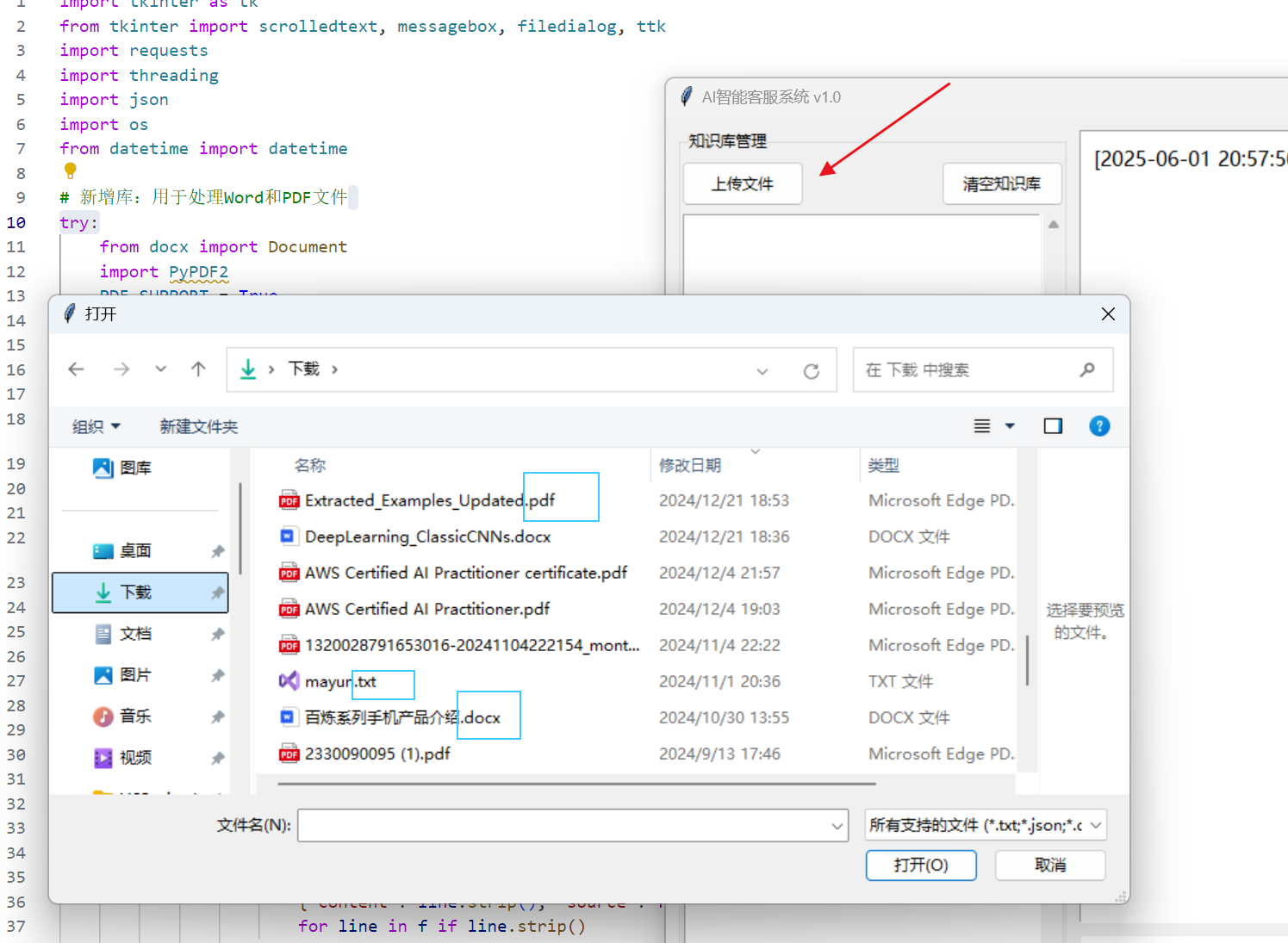Open the view options dropdown arrow

point(1010,426)
